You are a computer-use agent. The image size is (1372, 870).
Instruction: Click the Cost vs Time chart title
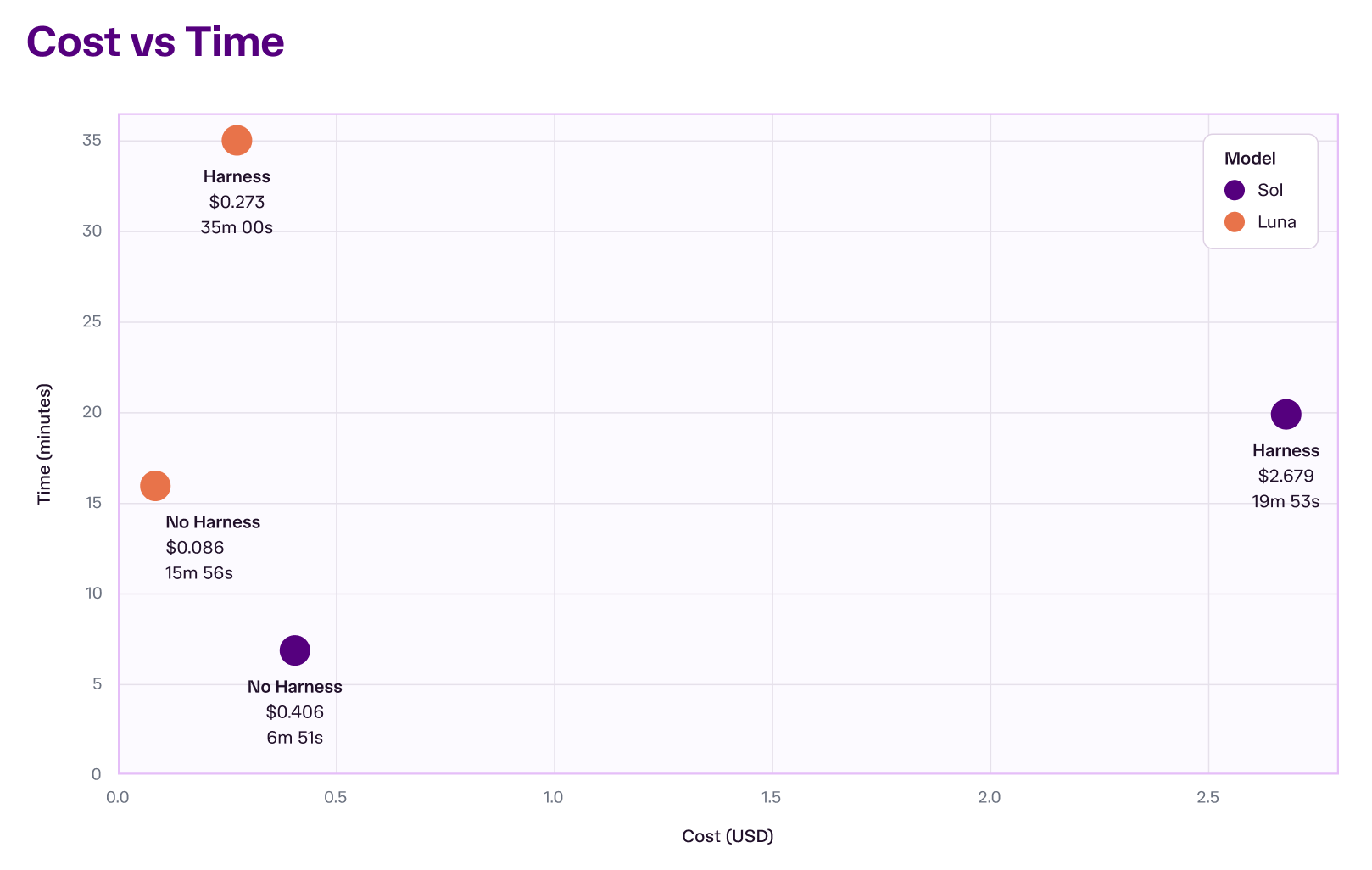[155, 42]
